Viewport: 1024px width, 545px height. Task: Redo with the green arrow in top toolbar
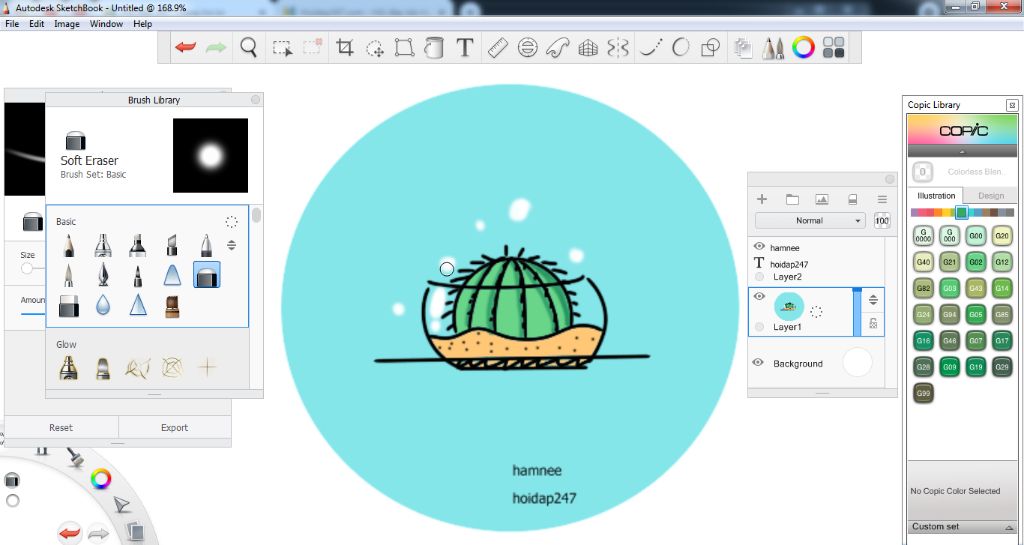pyautogui.click(x=216, y=47)
